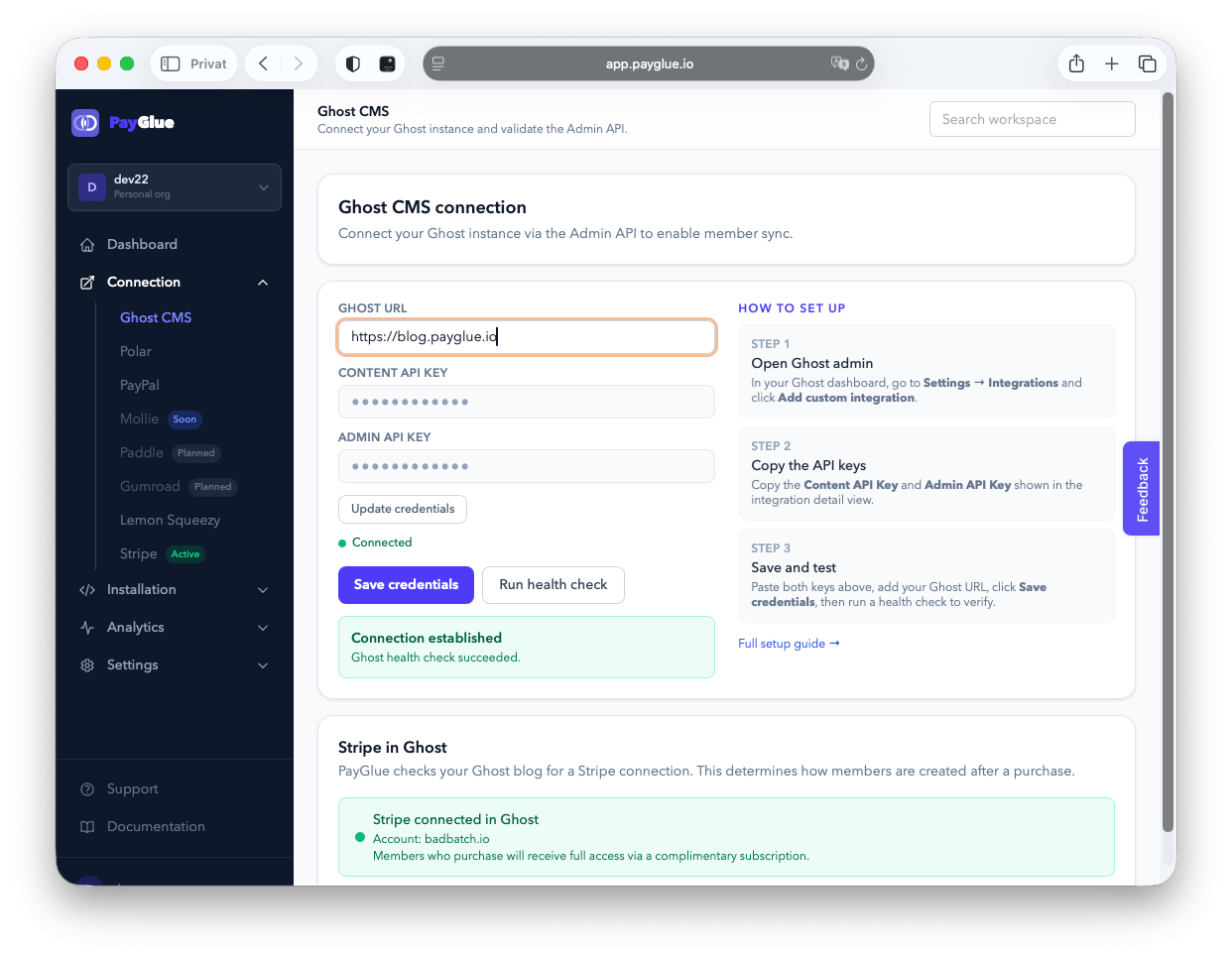Click the Update credentials button
This screenshot has height=959, width=1232.
(x=403, y=509)
